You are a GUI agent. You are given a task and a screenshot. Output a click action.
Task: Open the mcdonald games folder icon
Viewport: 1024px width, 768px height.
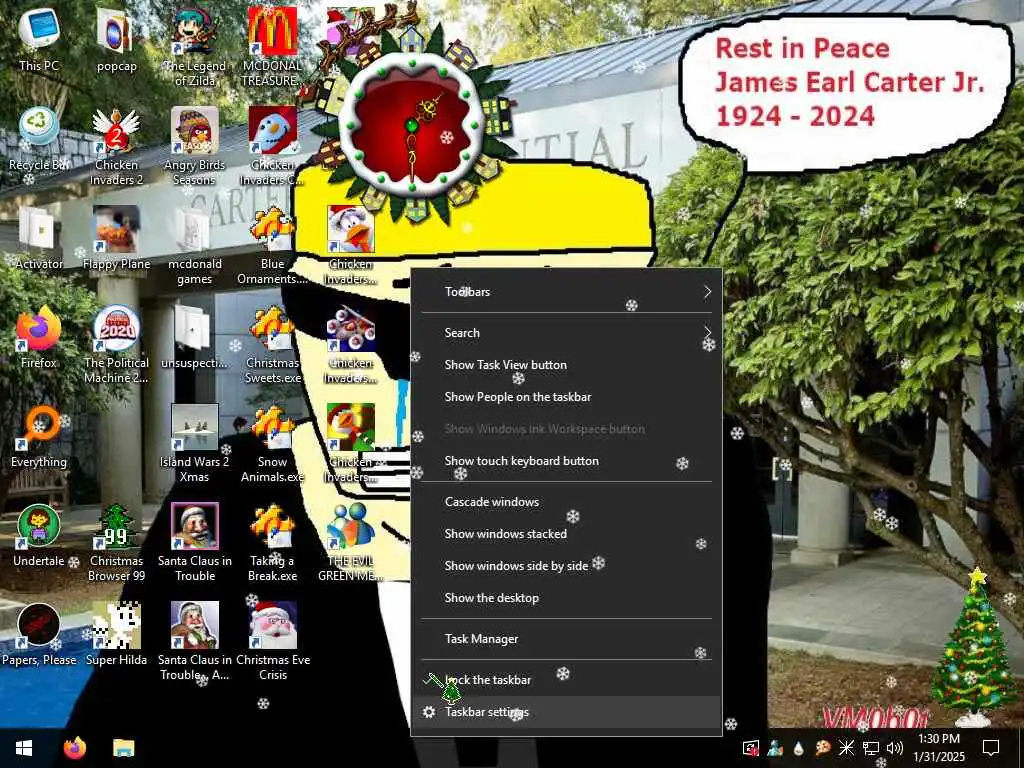(195, 244)
